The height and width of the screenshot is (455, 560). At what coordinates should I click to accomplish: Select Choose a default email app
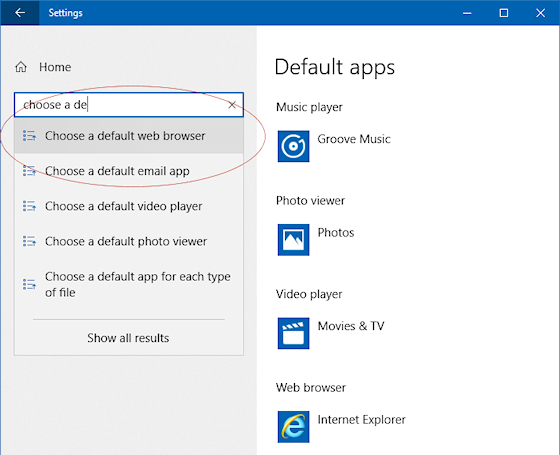tap(129, 171)
